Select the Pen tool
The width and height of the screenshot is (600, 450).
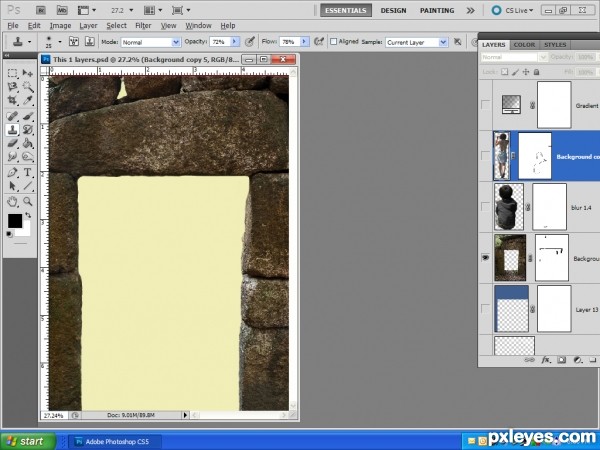[12, 172]
